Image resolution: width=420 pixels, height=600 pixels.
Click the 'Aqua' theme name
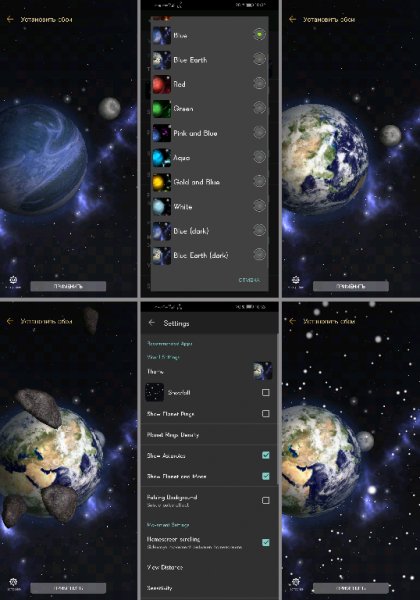click(x=182, y=158)
